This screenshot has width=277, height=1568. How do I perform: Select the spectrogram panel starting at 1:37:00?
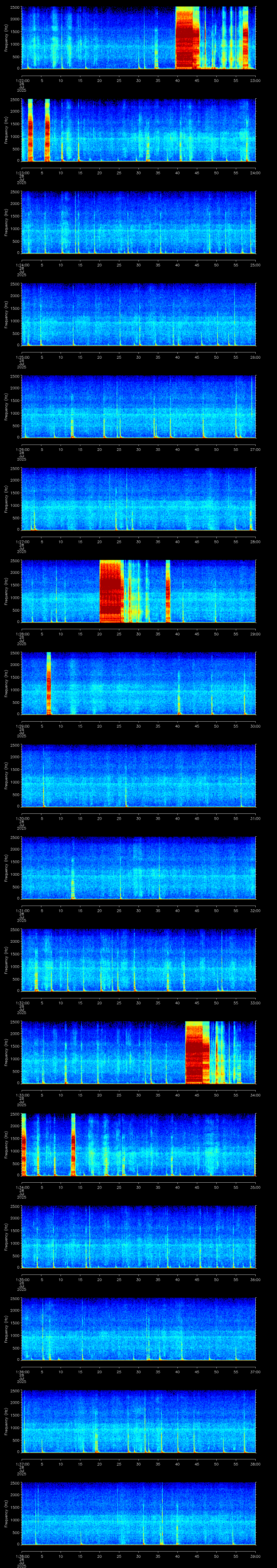tap(138, 1421)
